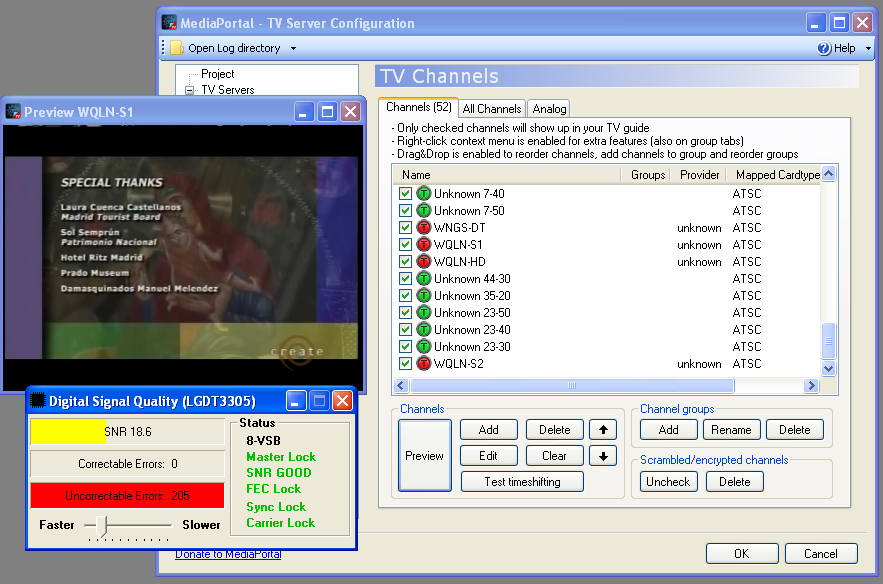Screen dimensions: 883x584
Task: Collapse the TV Servers tree node
Action: point(190,90)
